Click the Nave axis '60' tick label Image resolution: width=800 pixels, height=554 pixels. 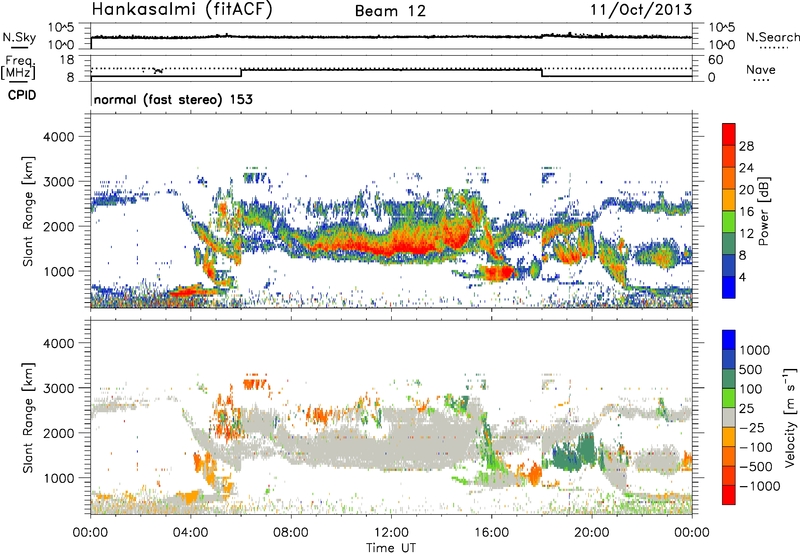click(715, 60)
